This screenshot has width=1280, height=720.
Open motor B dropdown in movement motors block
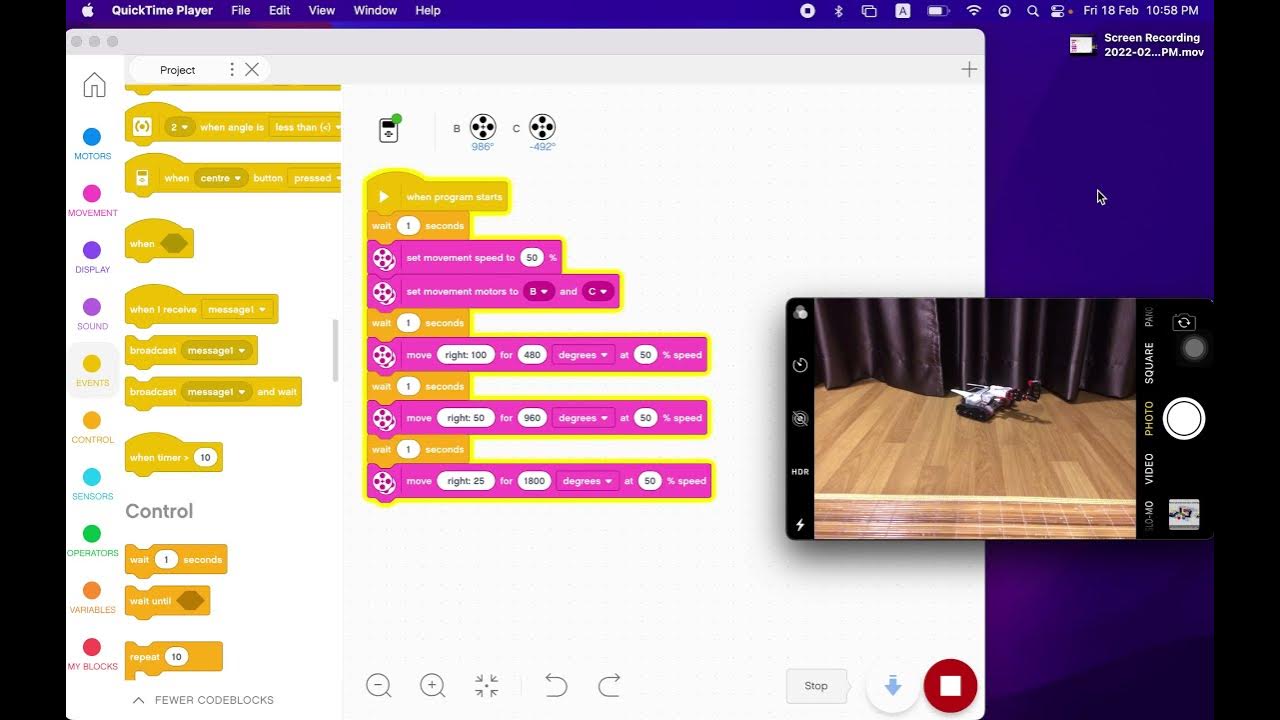[539, 291]
